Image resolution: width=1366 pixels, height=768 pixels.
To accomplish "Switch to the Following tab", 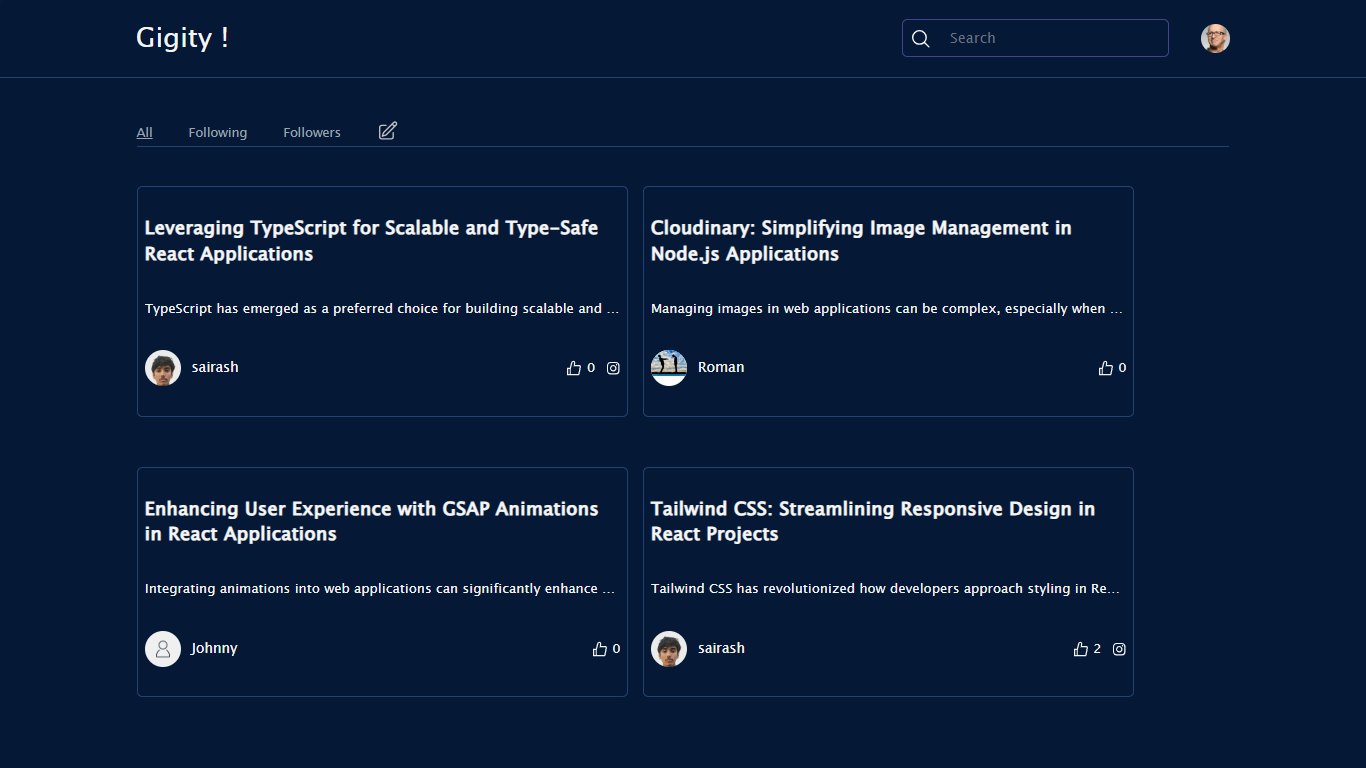I will [217, 133].
